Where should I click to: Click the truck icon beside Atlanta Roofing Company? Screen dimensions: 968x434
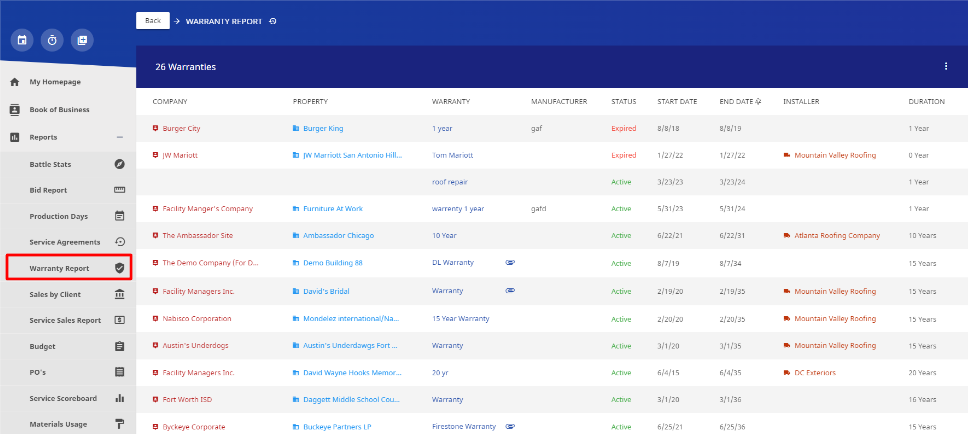coord(787,236)
